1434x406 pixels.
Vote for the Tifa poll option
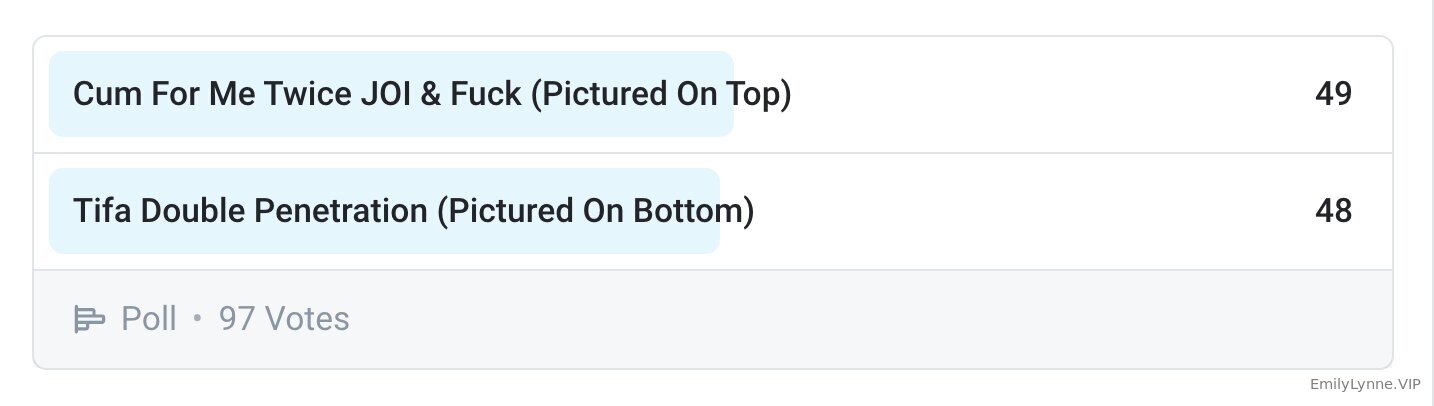click(x=412, y=211)
